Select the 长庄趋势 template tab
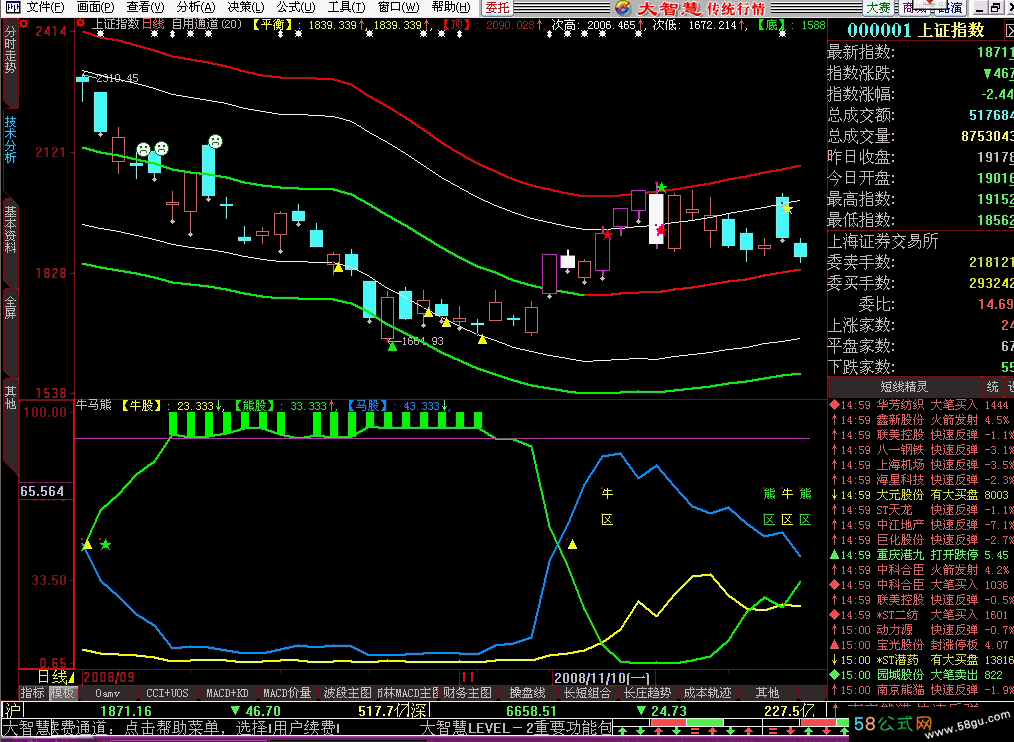Viewport: 1014px width, 742px height. [647, 693]
